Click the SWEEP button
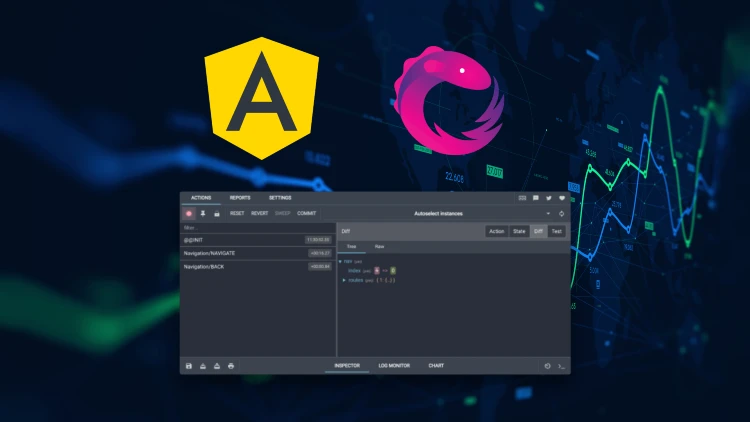The height and width of the screenshot is (422, 750). tap(283, 213)
